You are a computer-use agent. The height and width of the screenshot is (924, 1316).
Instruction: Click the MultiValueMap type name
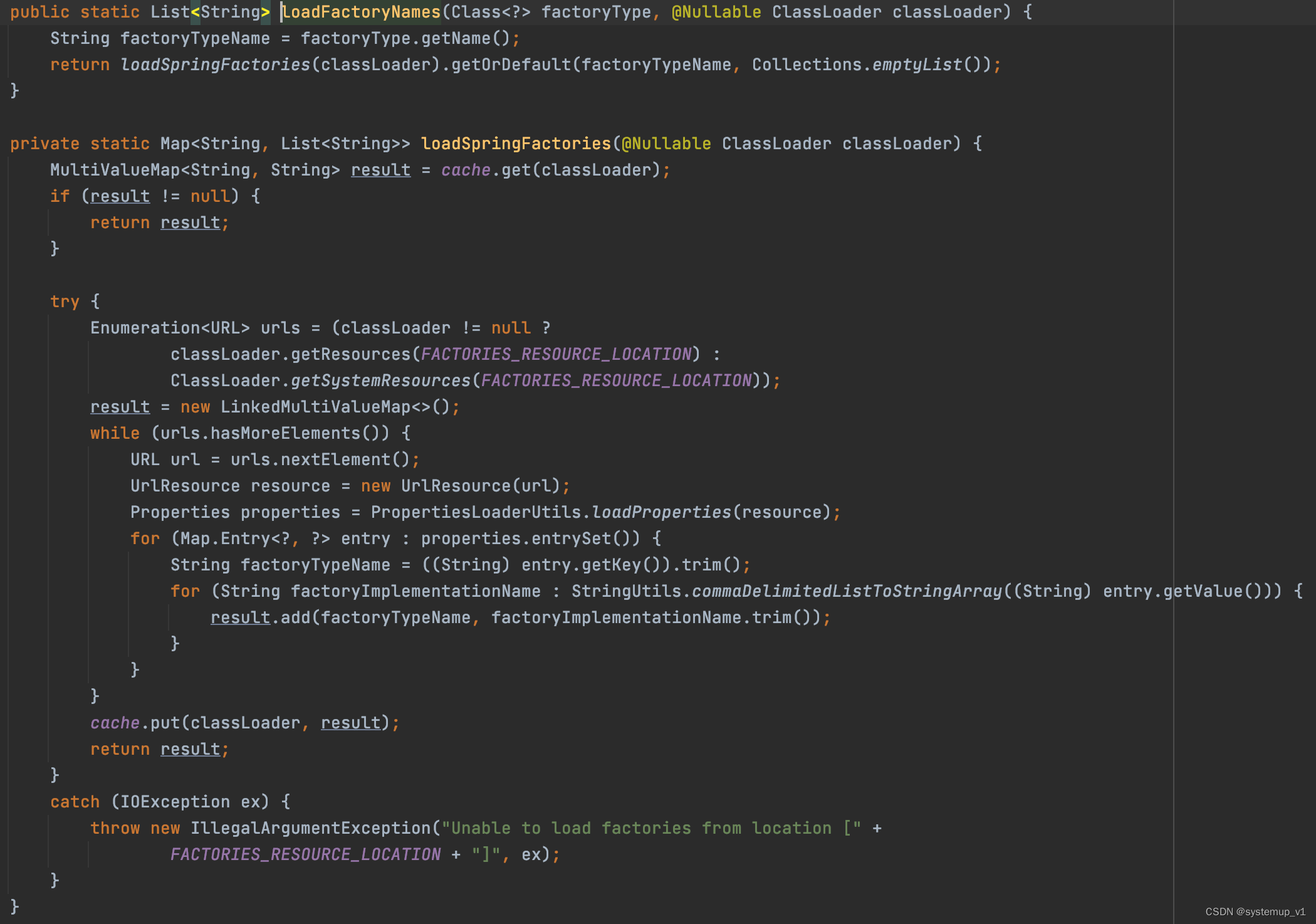pos(115,170)
